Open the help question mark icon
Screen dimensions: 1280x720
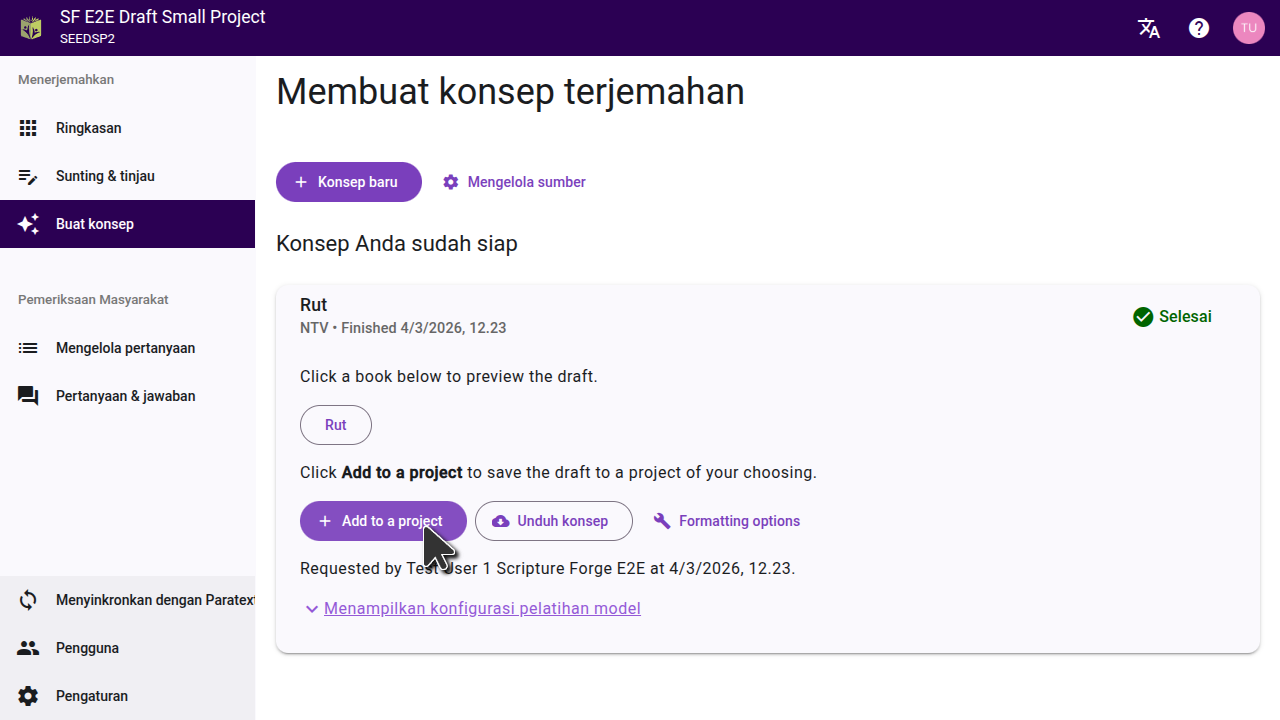pyautogui.click(x=1199, y=28)
